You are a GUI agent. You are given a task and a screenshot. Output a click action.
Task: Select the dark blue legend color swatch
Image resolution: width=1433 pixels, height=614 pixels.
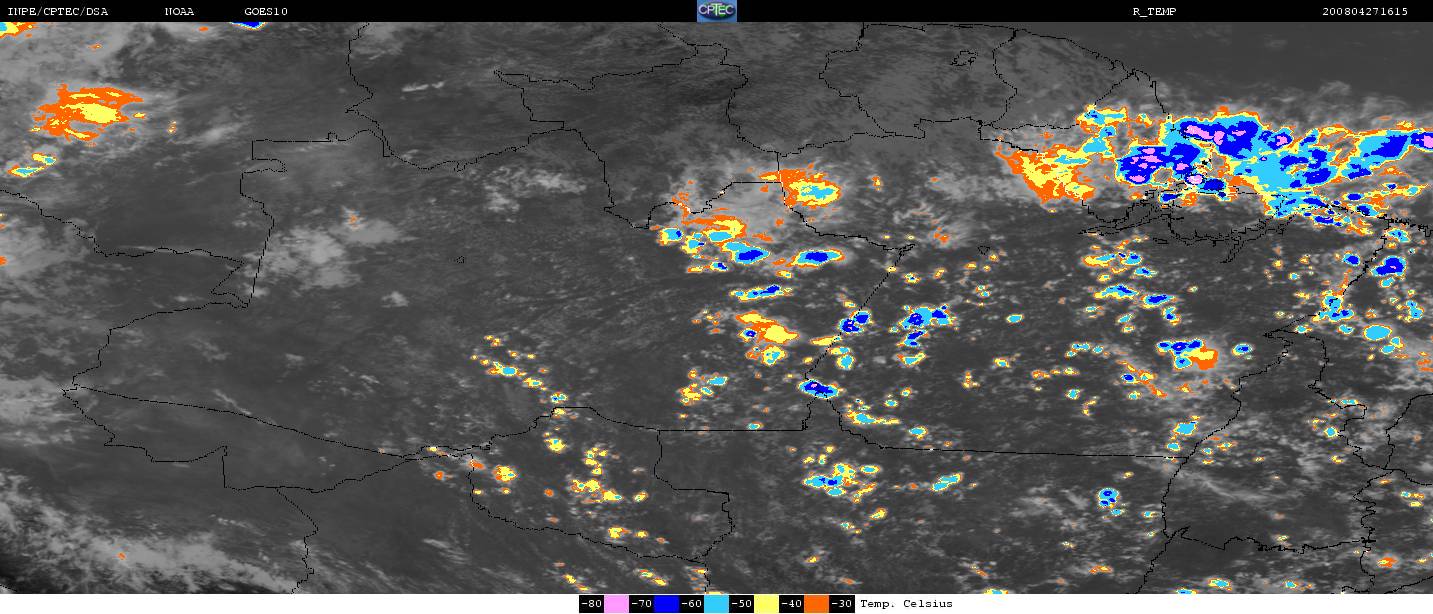(x=666, y=604)
